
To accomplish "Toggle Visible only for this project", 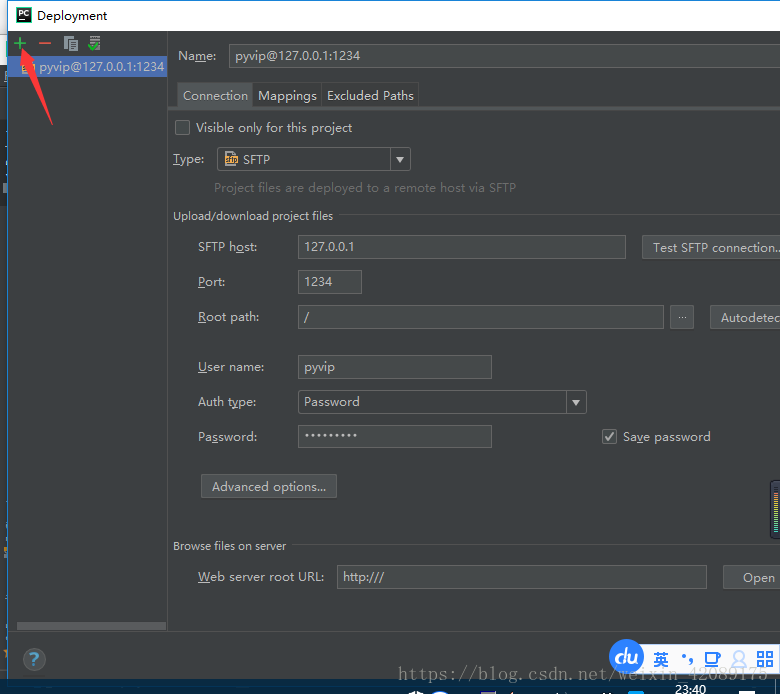I will (183, 128).
